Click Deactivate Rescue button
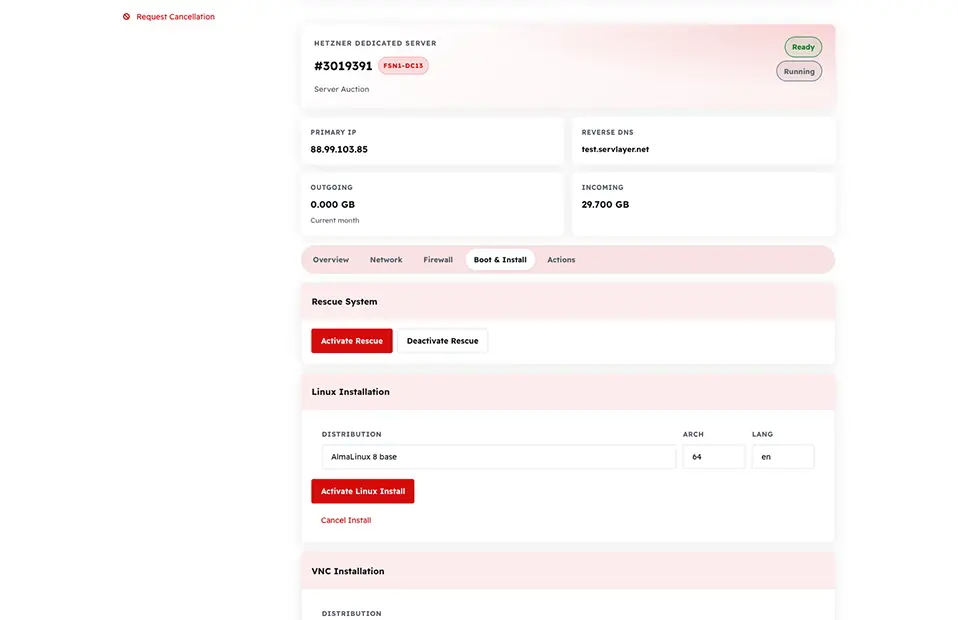The width and height of the screenshot is (958, 620). [442, 341]
